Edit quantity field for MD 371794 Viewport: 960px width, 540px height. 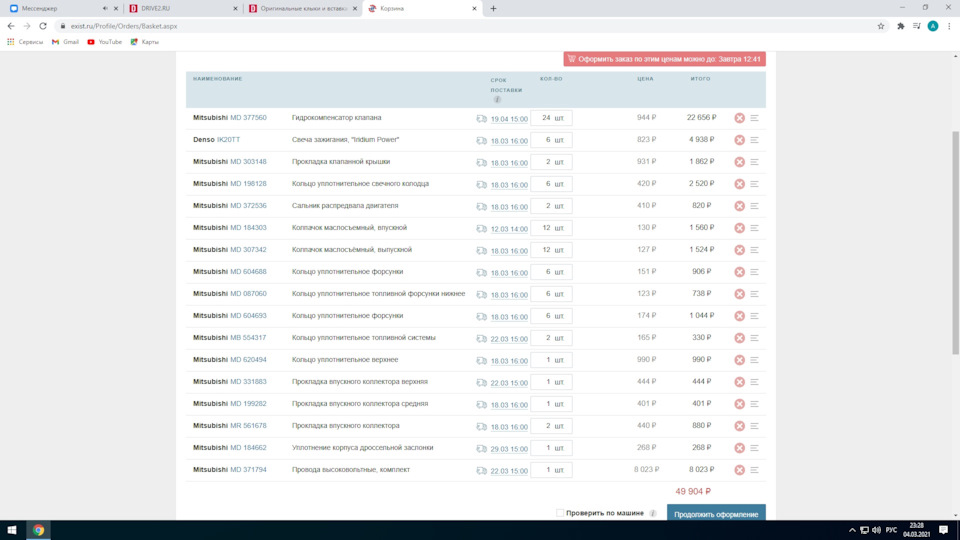coord(551,470)
